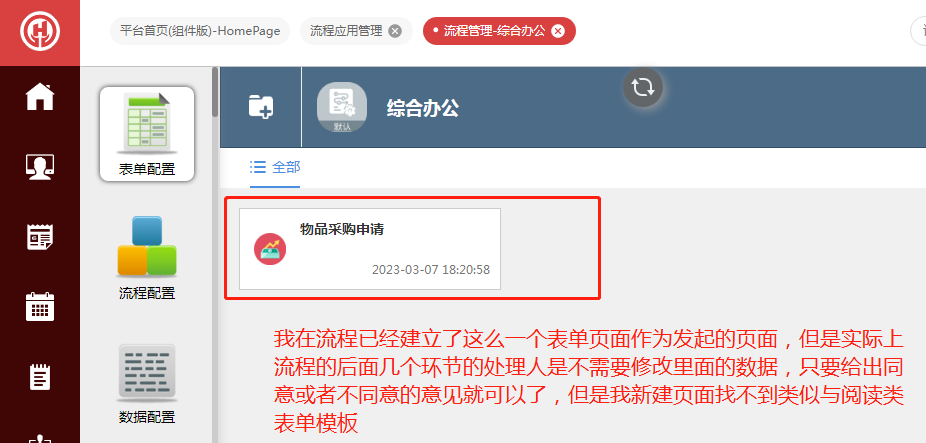Screen dimensions: 926x443
Task: Open the news sidebar icon
Action: tap(40, 237)
